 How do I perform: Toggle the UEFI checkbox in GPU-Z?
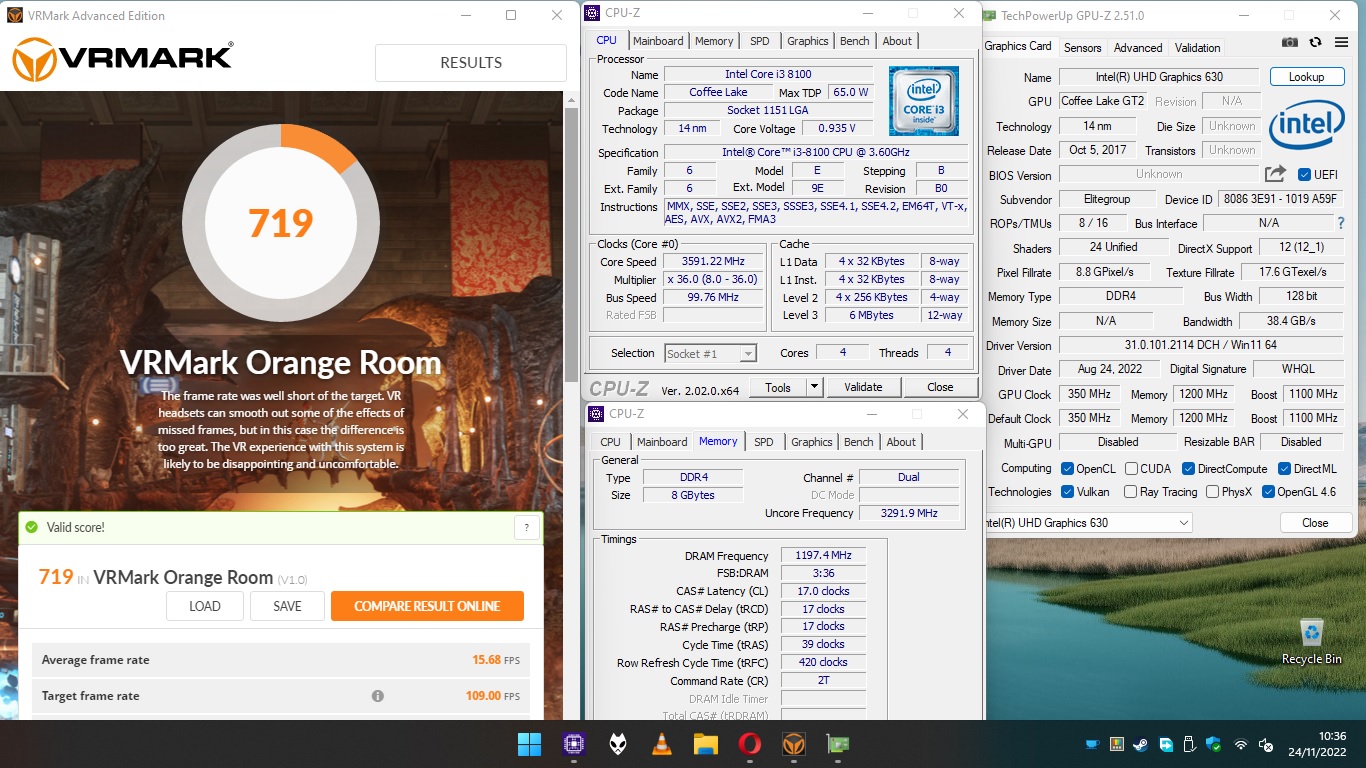(1304, 175)
